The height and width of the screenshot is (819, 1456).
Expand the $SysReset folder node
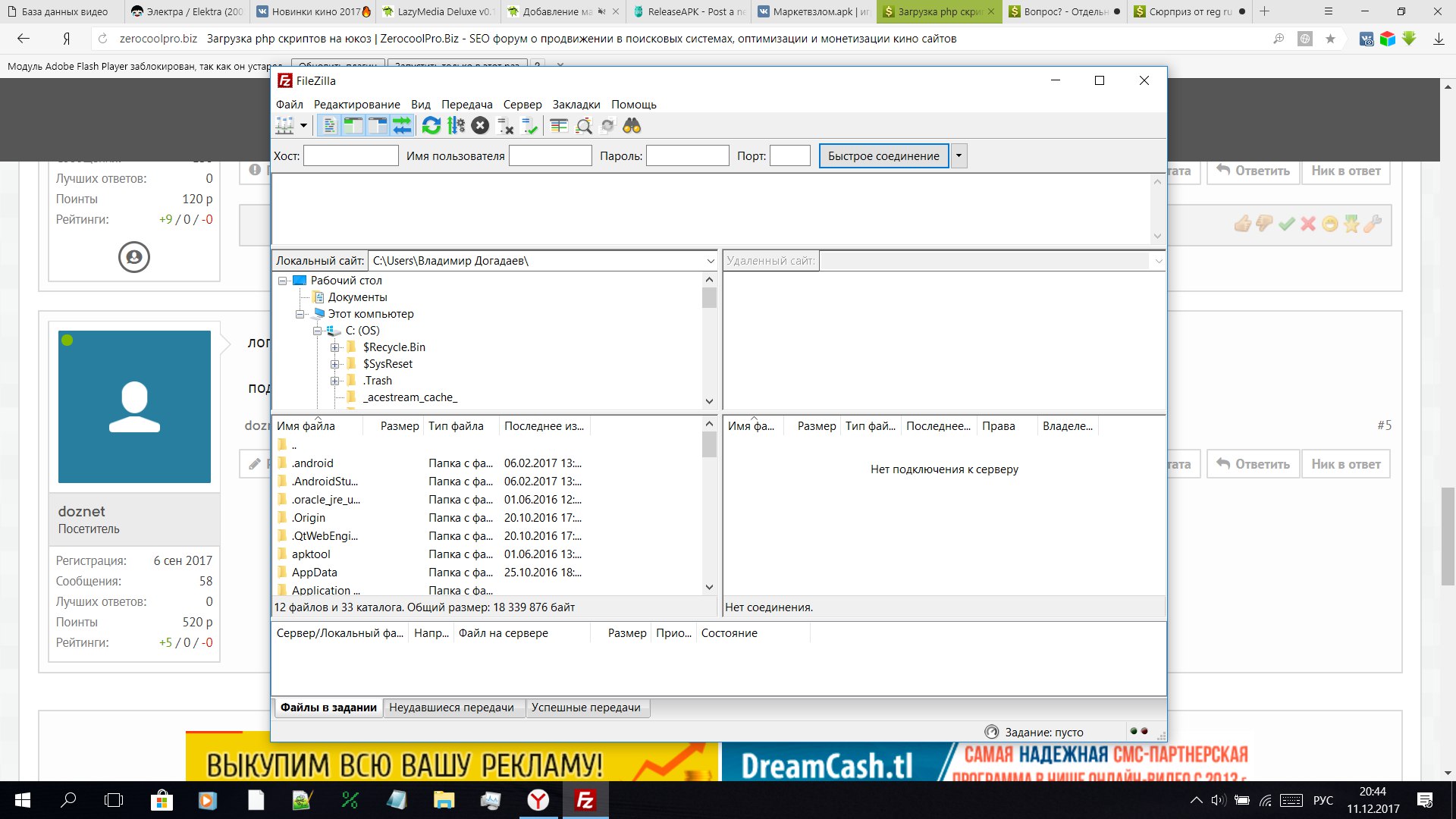point(335,364)
